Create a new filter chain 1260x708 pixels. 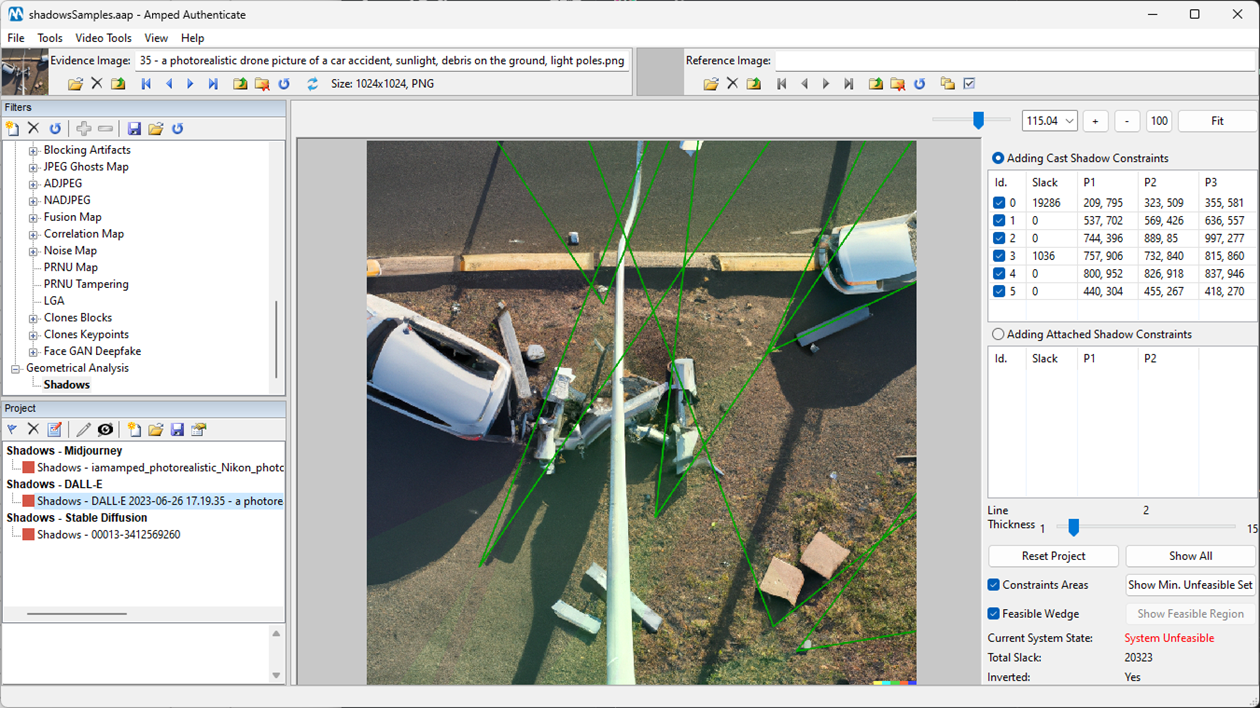[11, 128]
